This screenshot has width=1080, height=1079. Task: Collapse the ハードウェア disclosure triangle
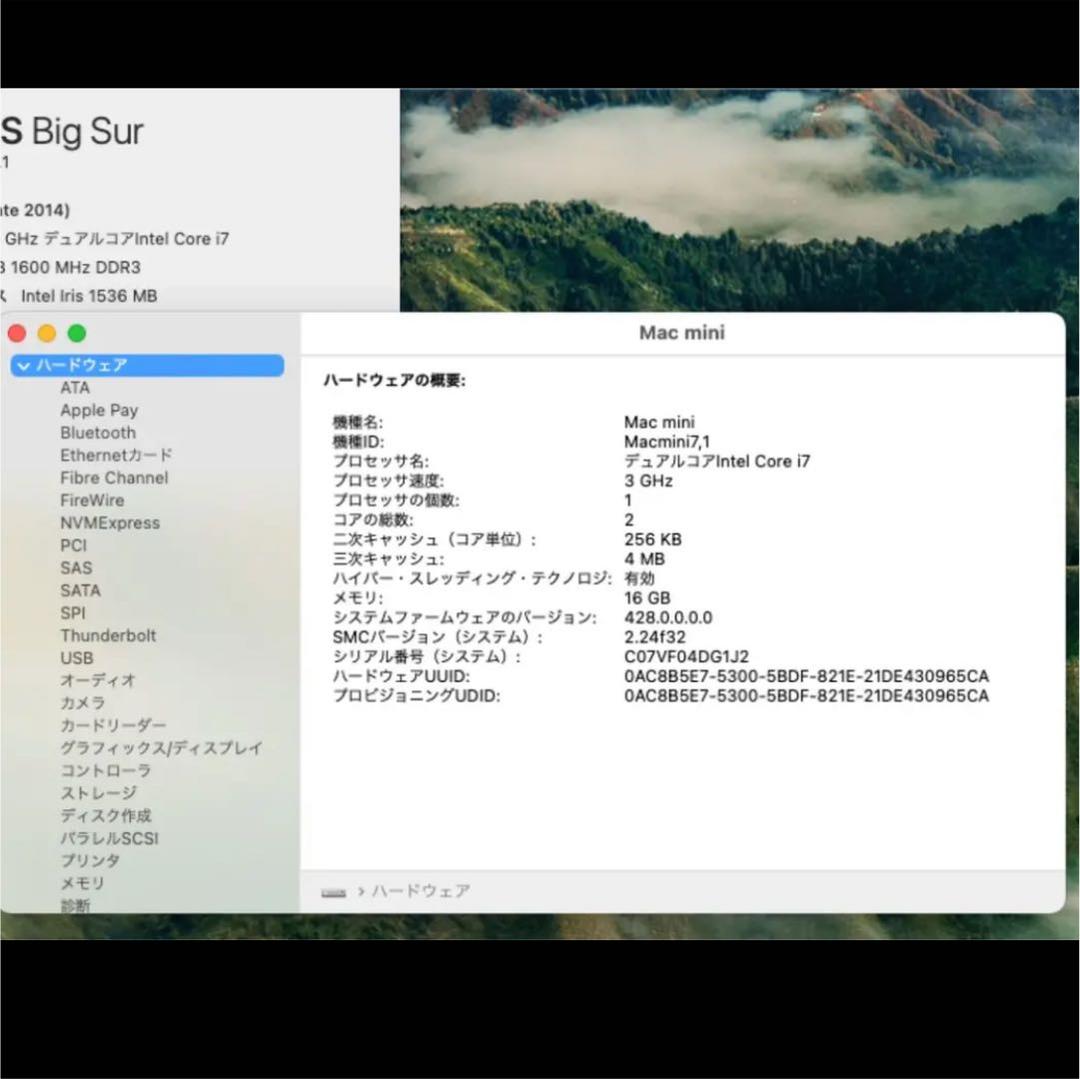click(22, 366)
